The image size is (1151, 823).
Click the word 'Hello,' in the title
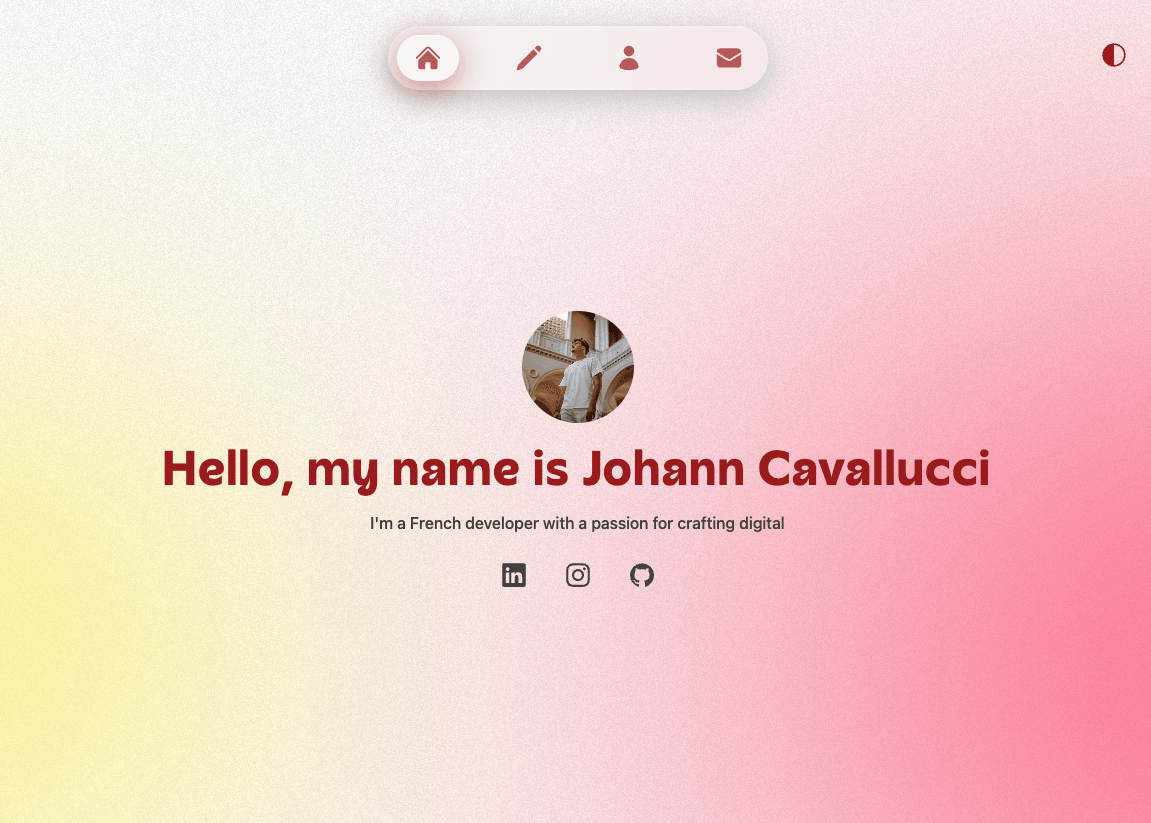pos(228,470)
